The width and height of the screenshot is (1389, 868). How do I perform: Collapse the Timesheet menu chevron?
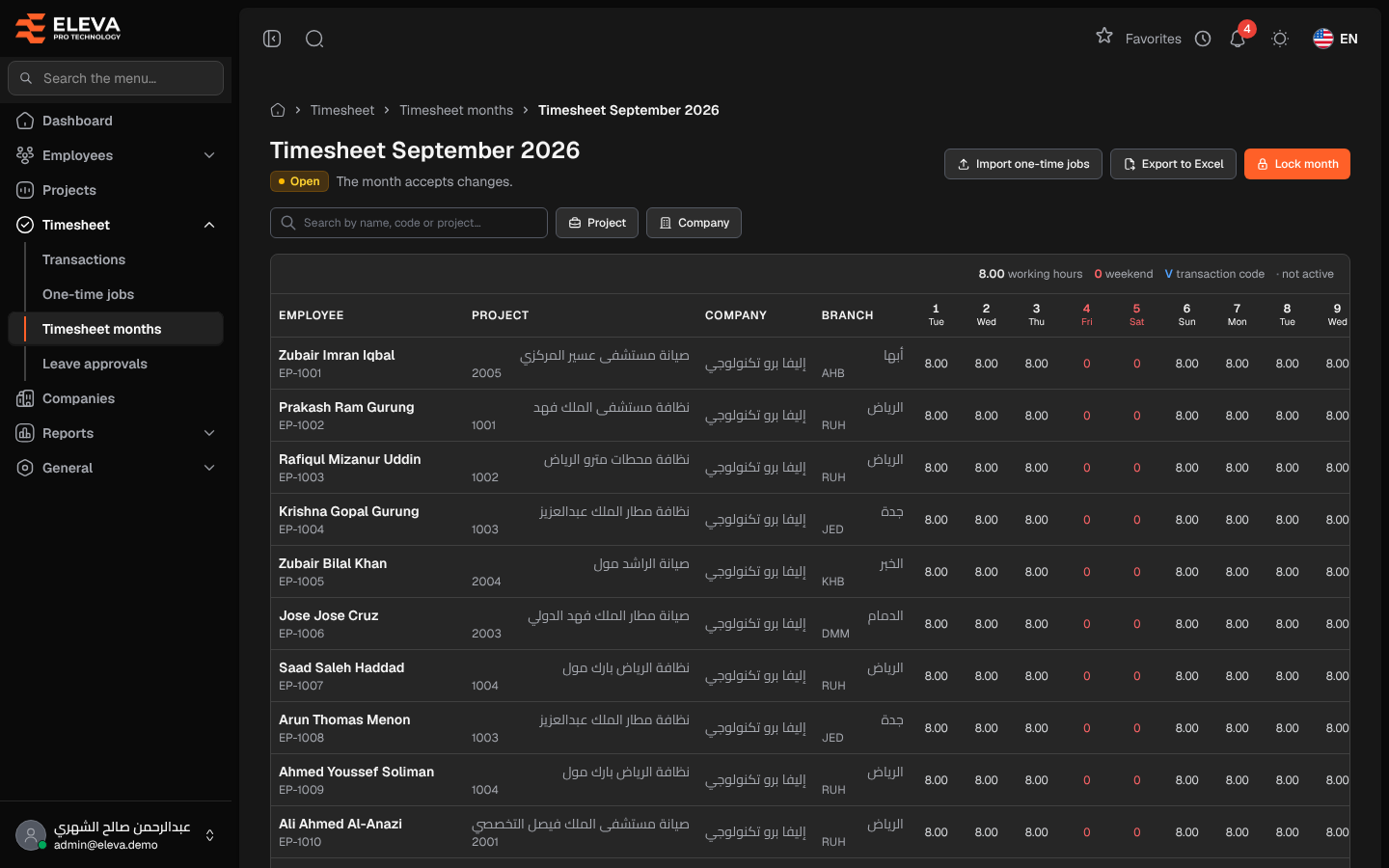click(209, 225)
